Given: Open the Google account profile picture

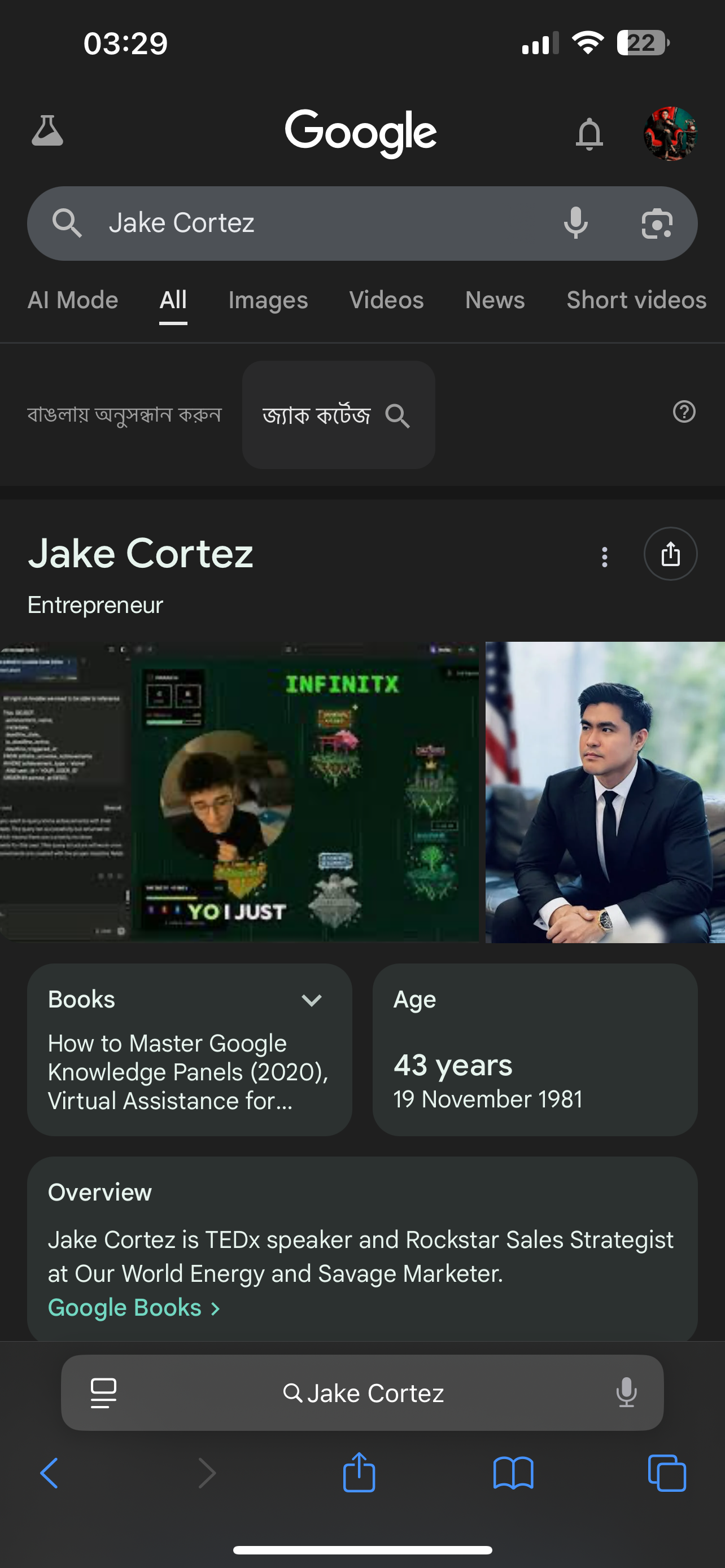Looking at the screenshot, I should tap(670, 133).
